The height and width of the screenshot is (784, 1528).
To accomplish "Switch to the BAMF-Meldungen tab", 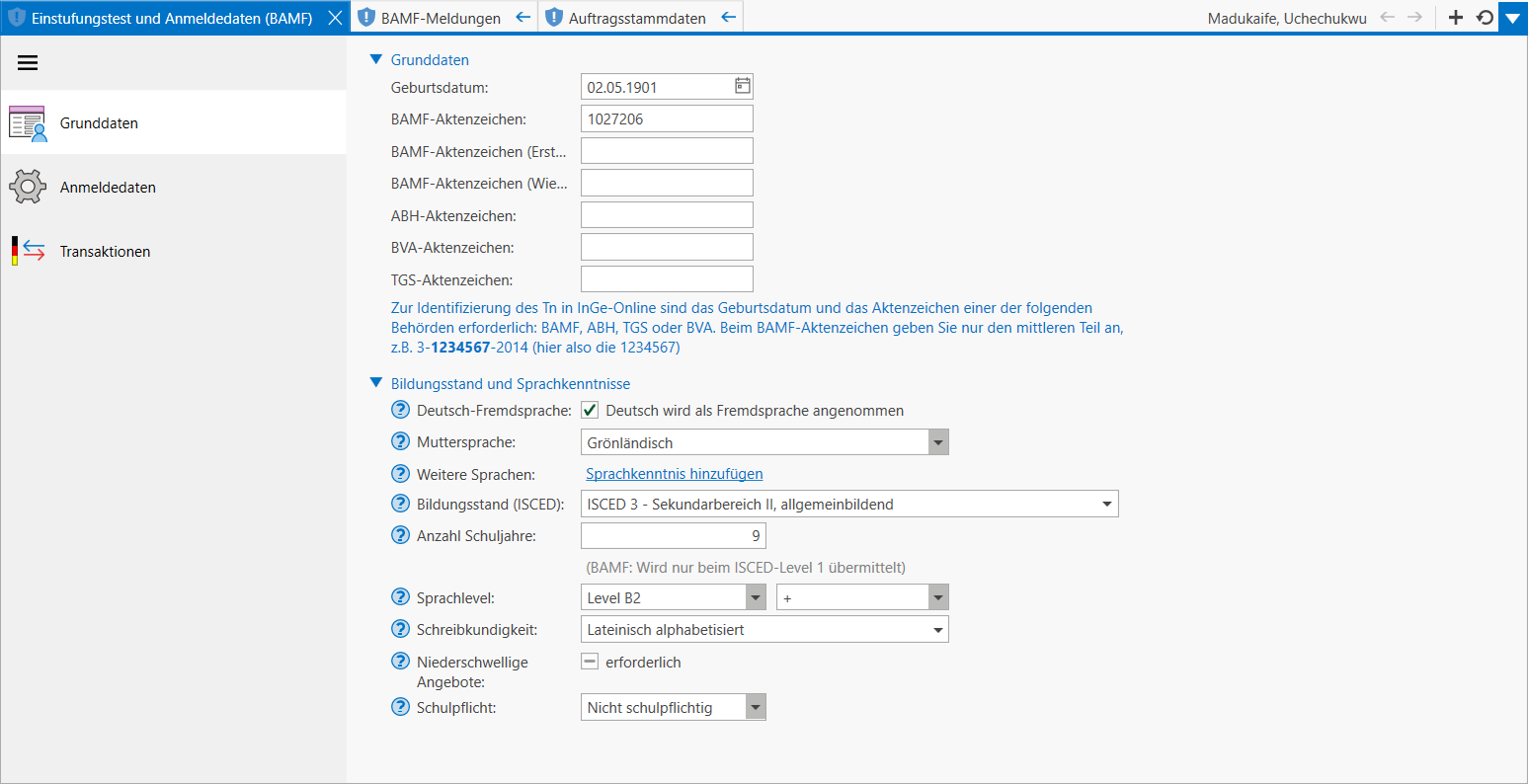I will point(444,18).
